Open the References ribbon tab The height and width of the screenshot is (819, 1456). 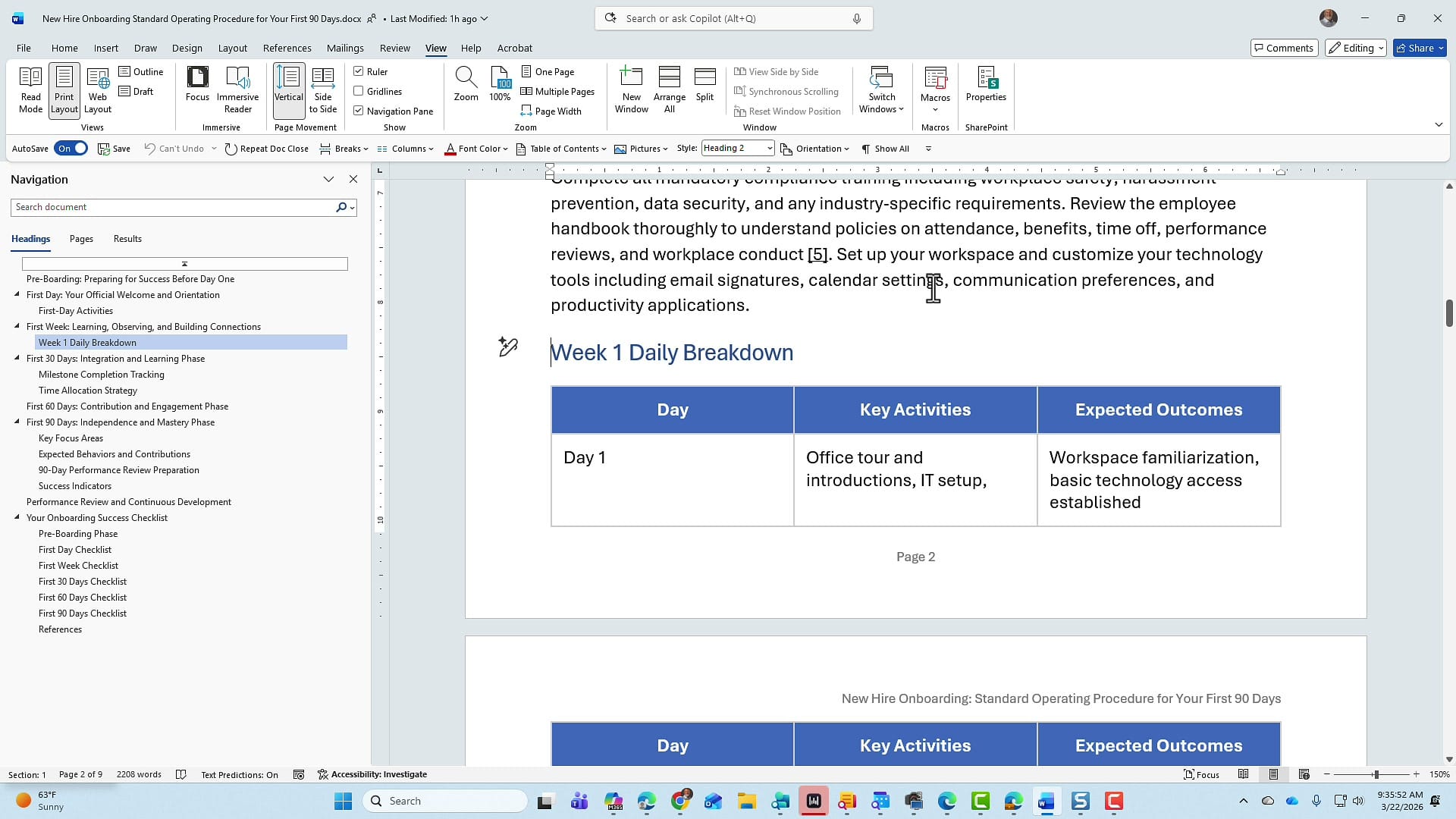287,48
